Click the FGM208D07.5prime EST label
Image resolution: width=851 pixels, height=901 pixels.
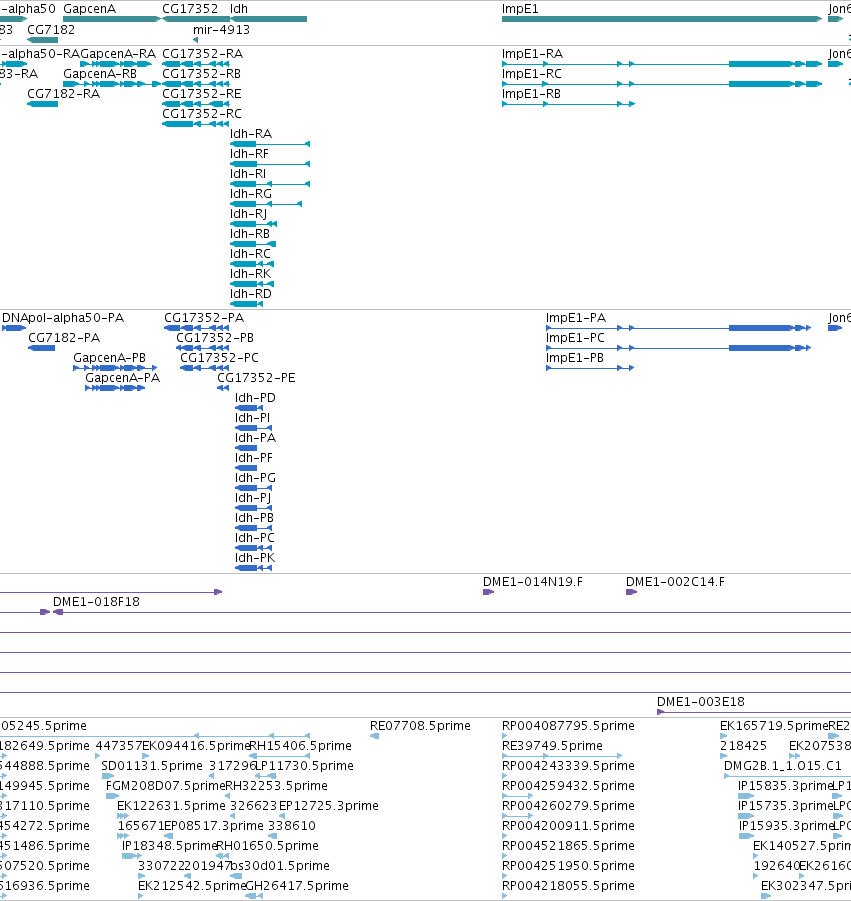pyautogui.click(x=165, y=786)
